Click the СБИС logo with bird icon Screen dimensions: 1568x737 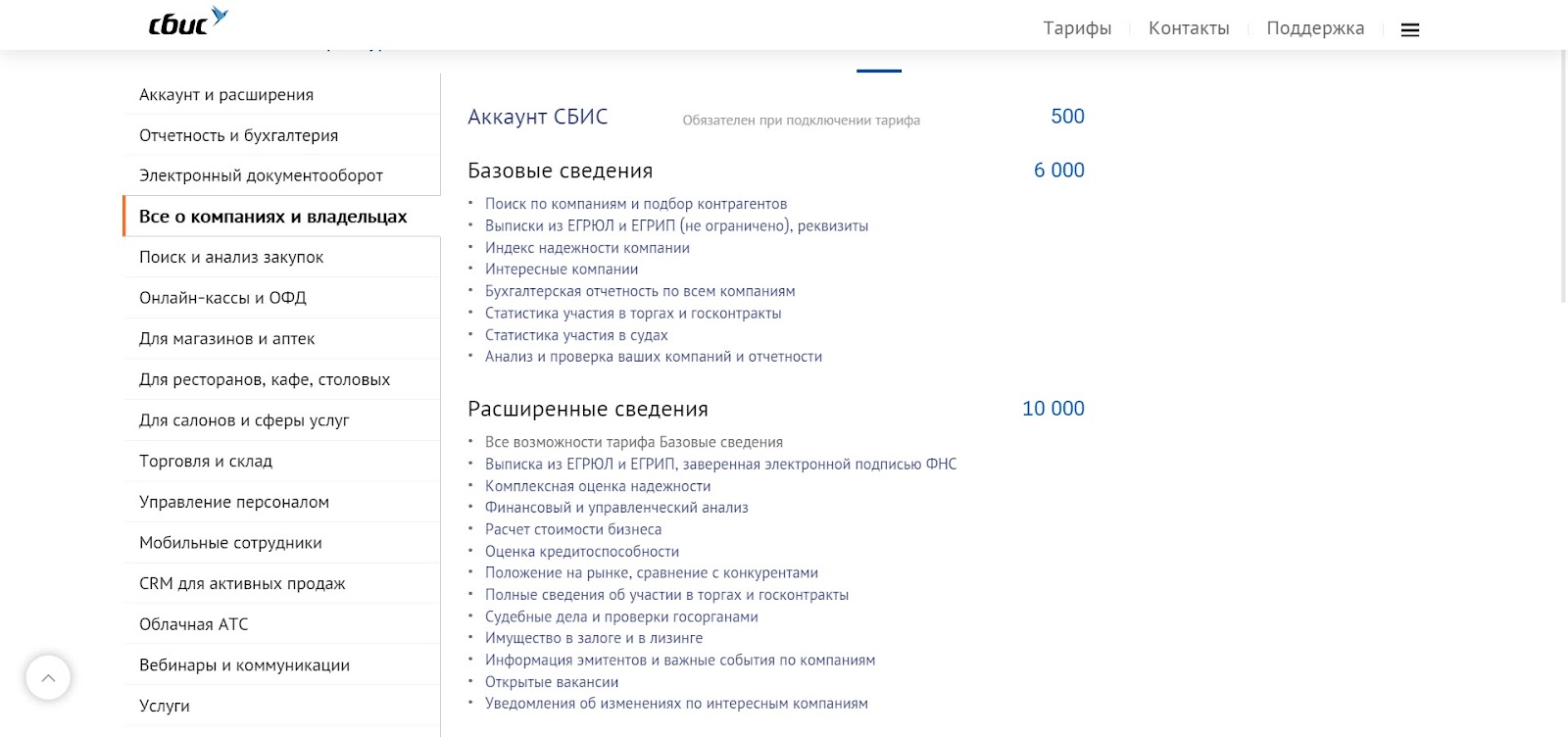[x=187, y=22]
